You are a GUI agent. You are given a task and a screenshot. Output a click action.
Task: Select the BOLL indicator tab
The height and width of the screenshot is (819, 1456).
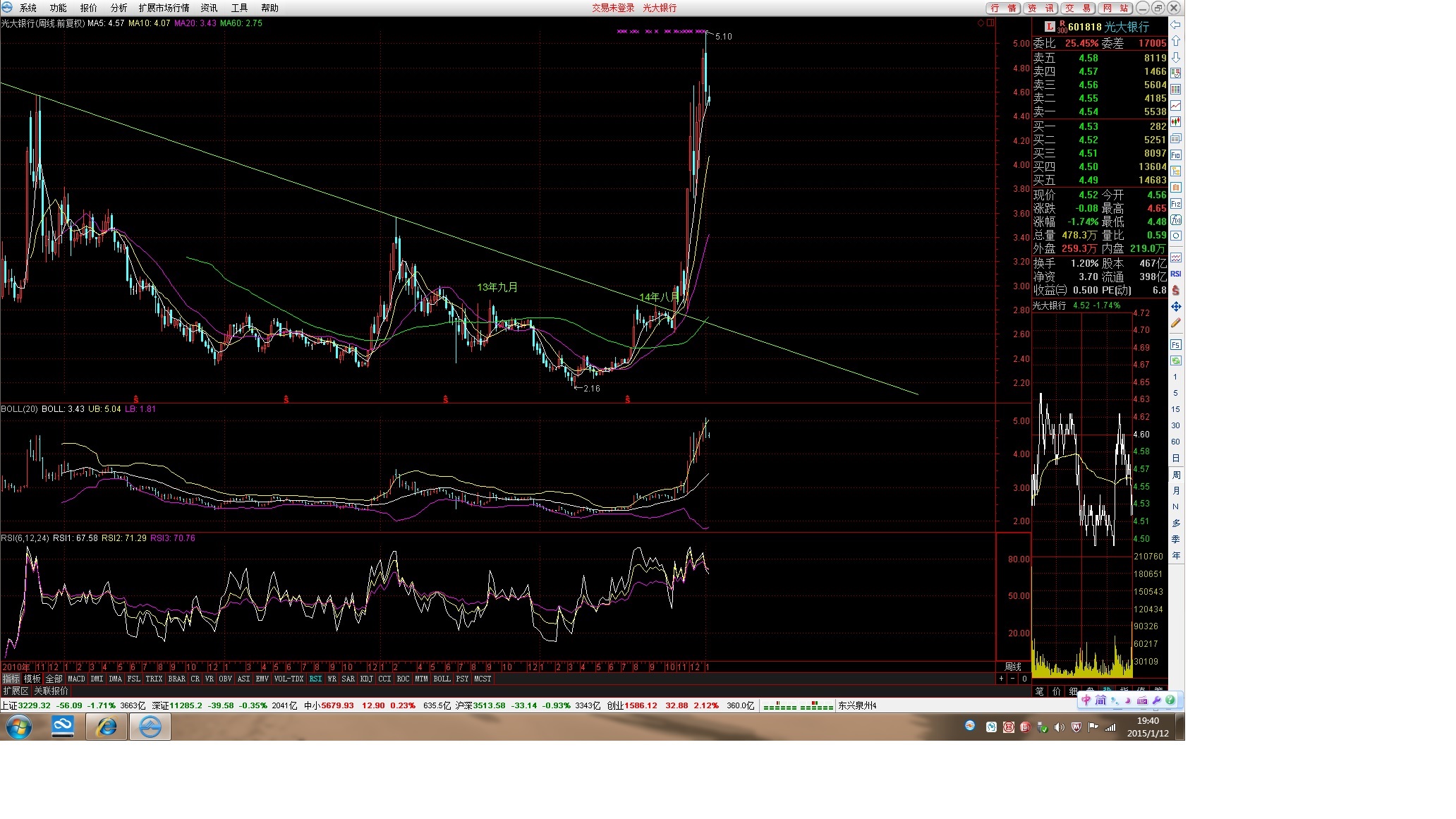442,679
